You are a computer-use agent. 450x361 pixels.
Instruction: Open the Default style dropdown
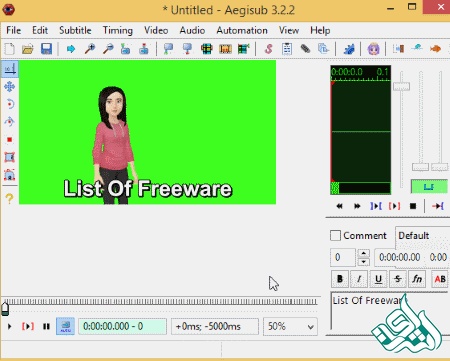[423, 236]
